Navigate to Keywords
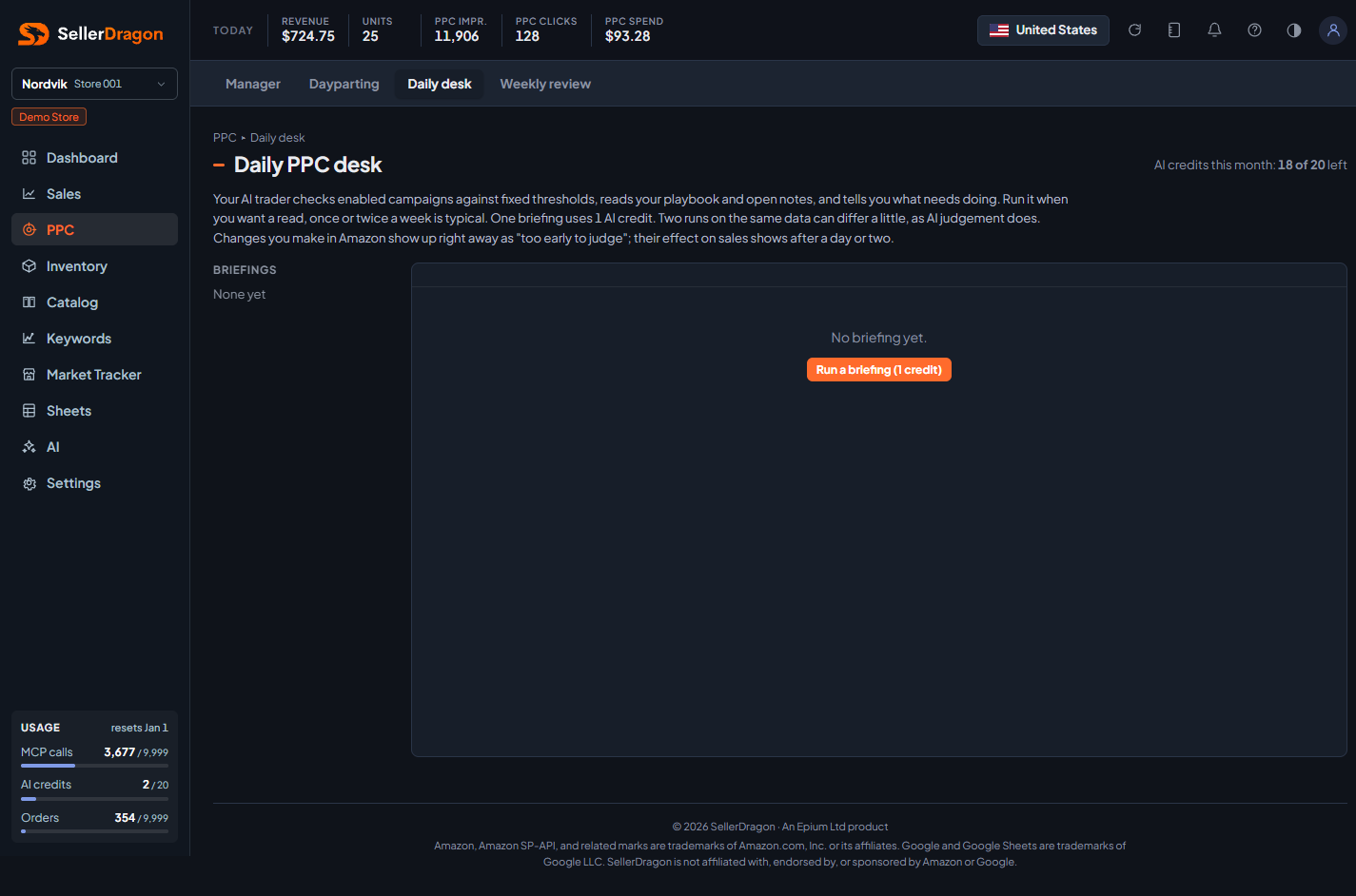1356x896 pixels. point(94,339)
